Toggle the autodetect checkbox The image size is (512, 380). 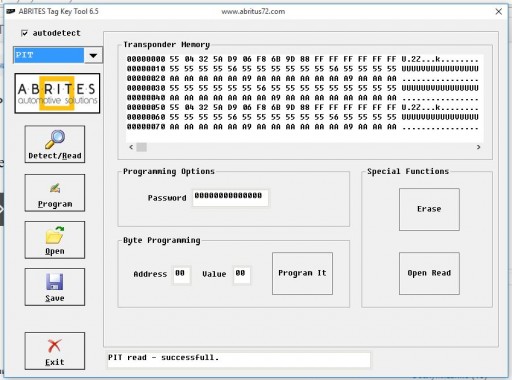[x=24, y=33]
